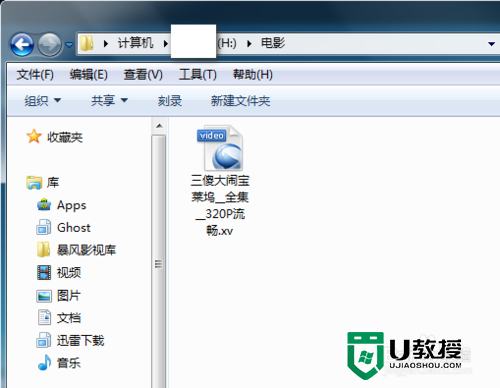This screenshot has height=388, width=500.
Task: Click the Back navigation arrow button
Action: [22, 44]
